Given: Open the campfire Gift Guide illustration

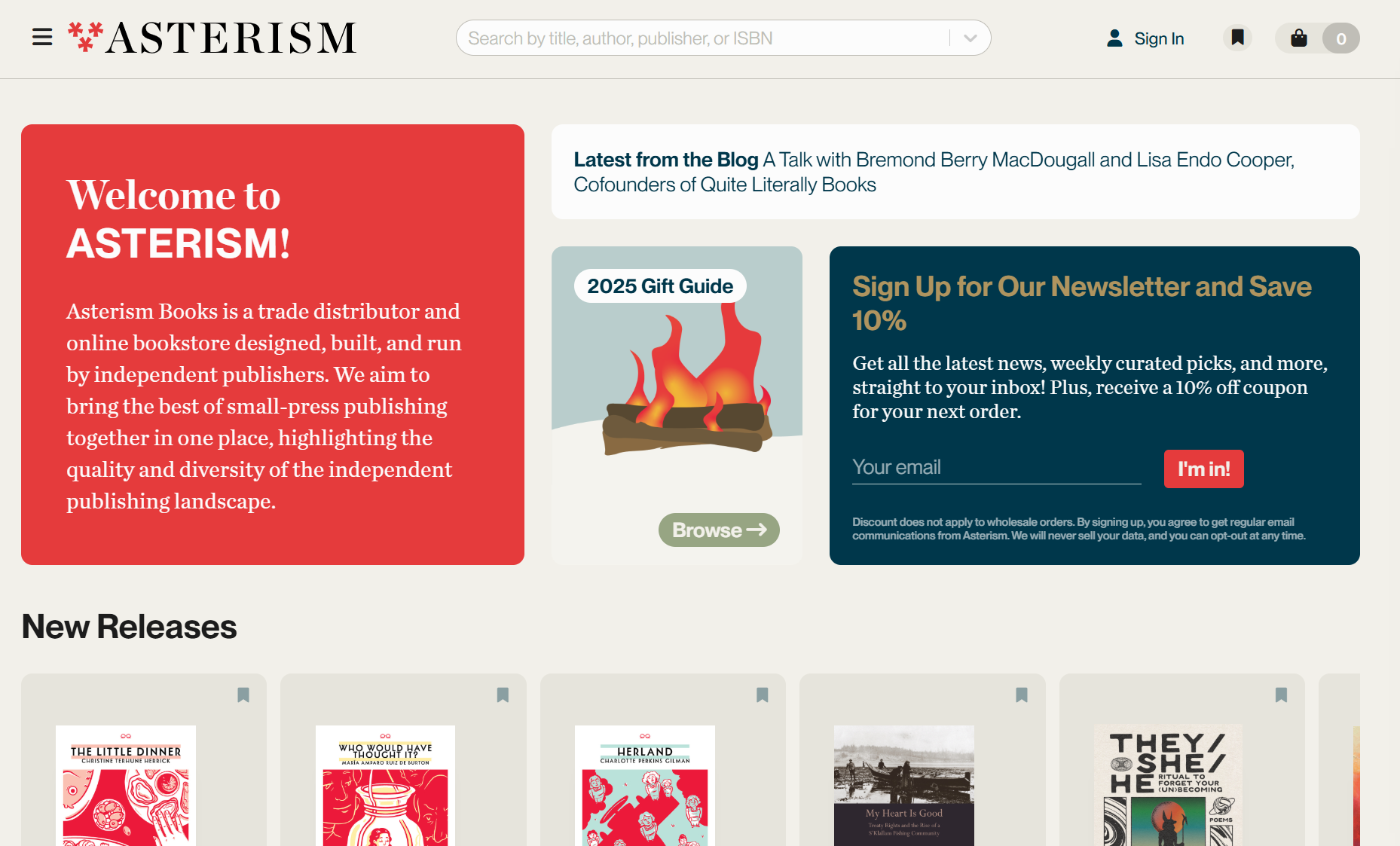Looking at the screenshot, I should (x=687, y=384).
